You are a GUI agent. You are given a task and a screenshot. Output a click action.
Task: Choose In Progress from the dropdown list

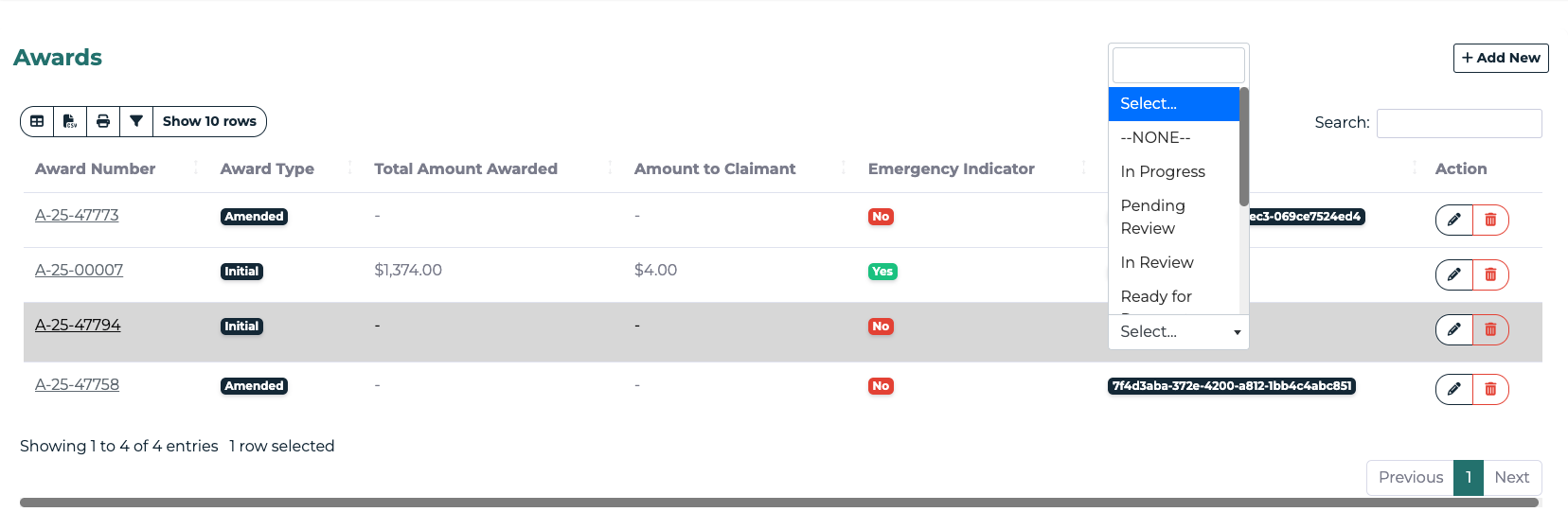point(1163,171)
